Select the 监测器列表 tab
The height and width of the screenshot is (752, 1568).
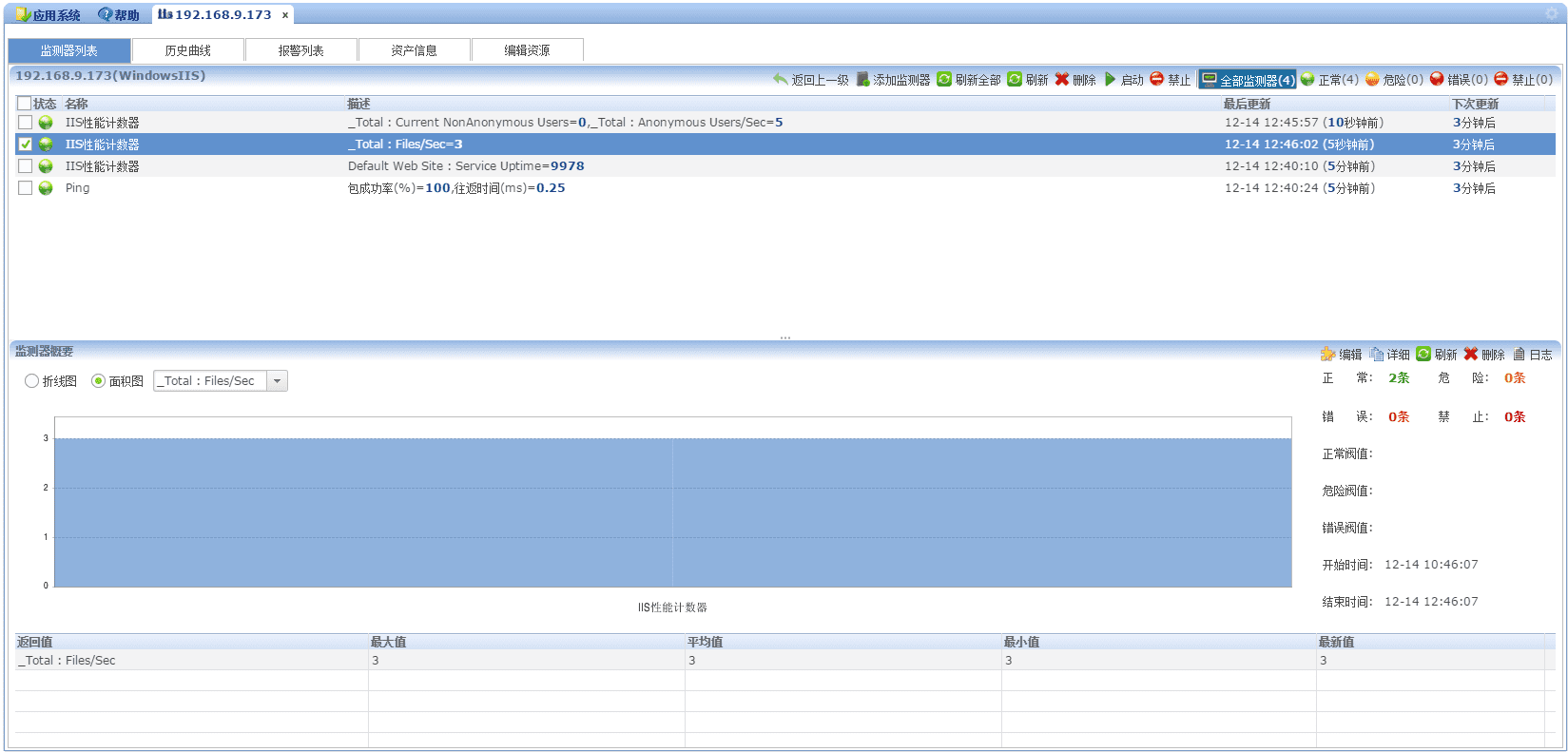[x=69, y=50]
